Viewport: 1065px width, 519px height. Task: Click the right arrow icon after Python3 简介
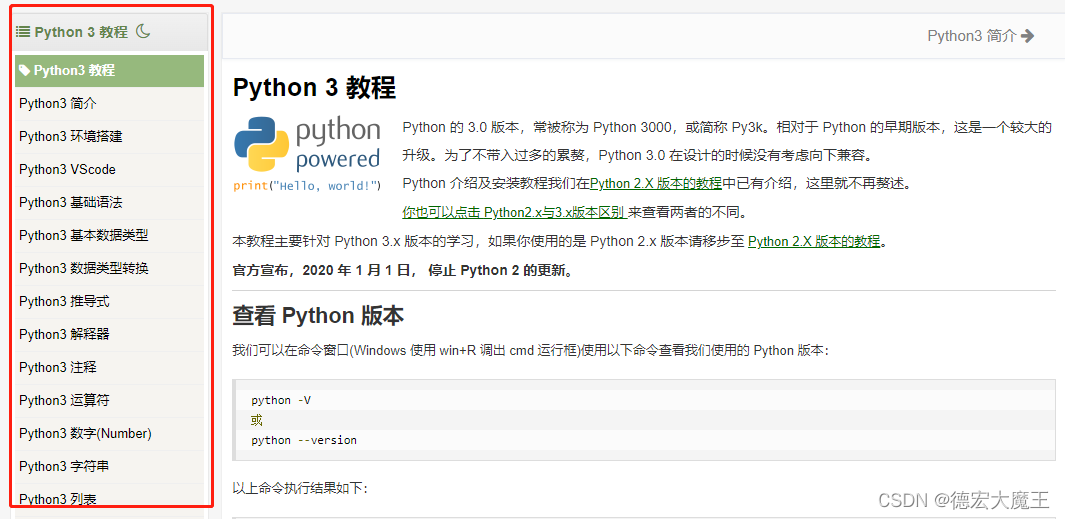1028,36
